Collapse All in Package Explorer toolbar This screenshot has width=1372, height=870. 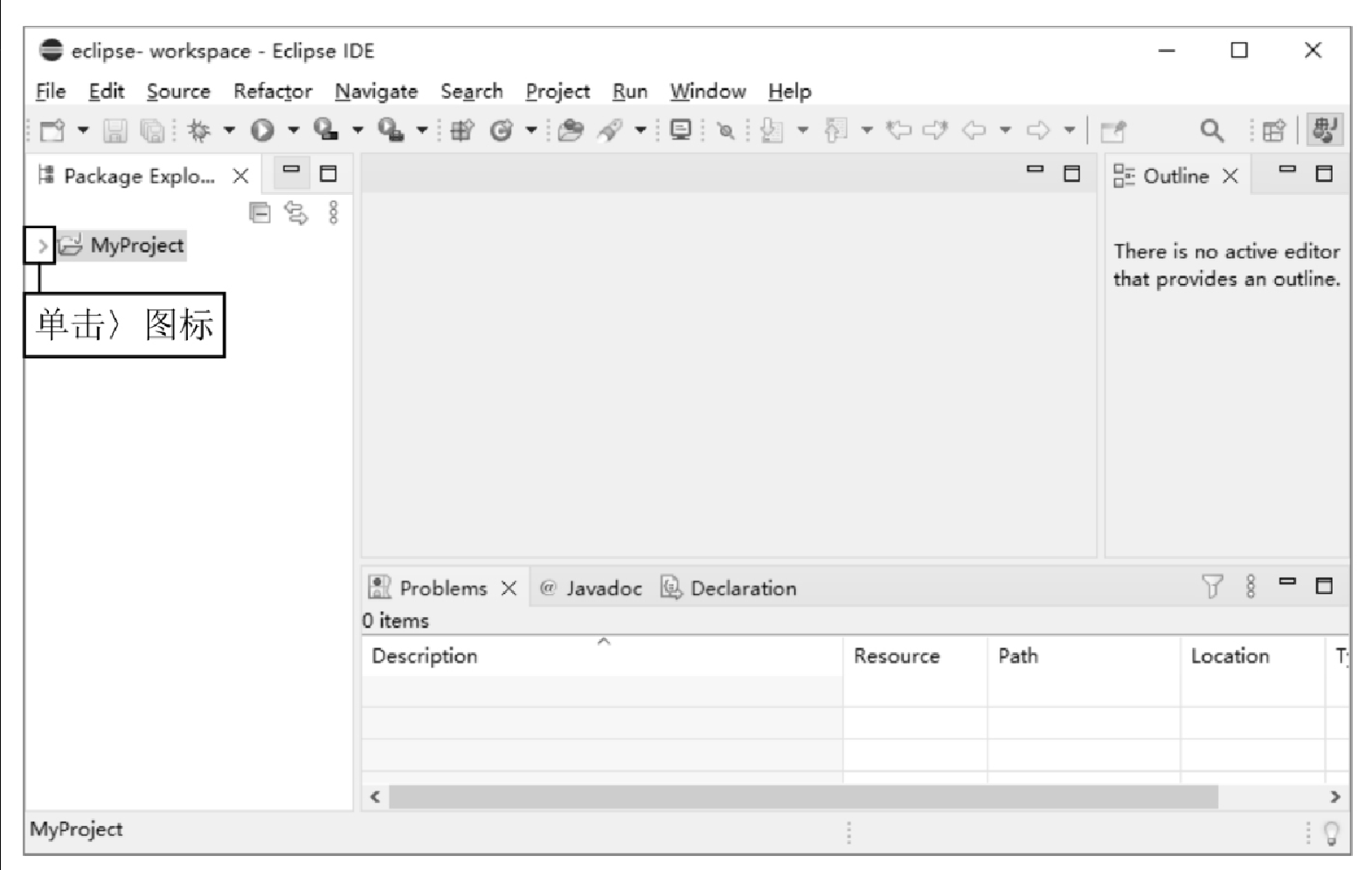(260, 212)
